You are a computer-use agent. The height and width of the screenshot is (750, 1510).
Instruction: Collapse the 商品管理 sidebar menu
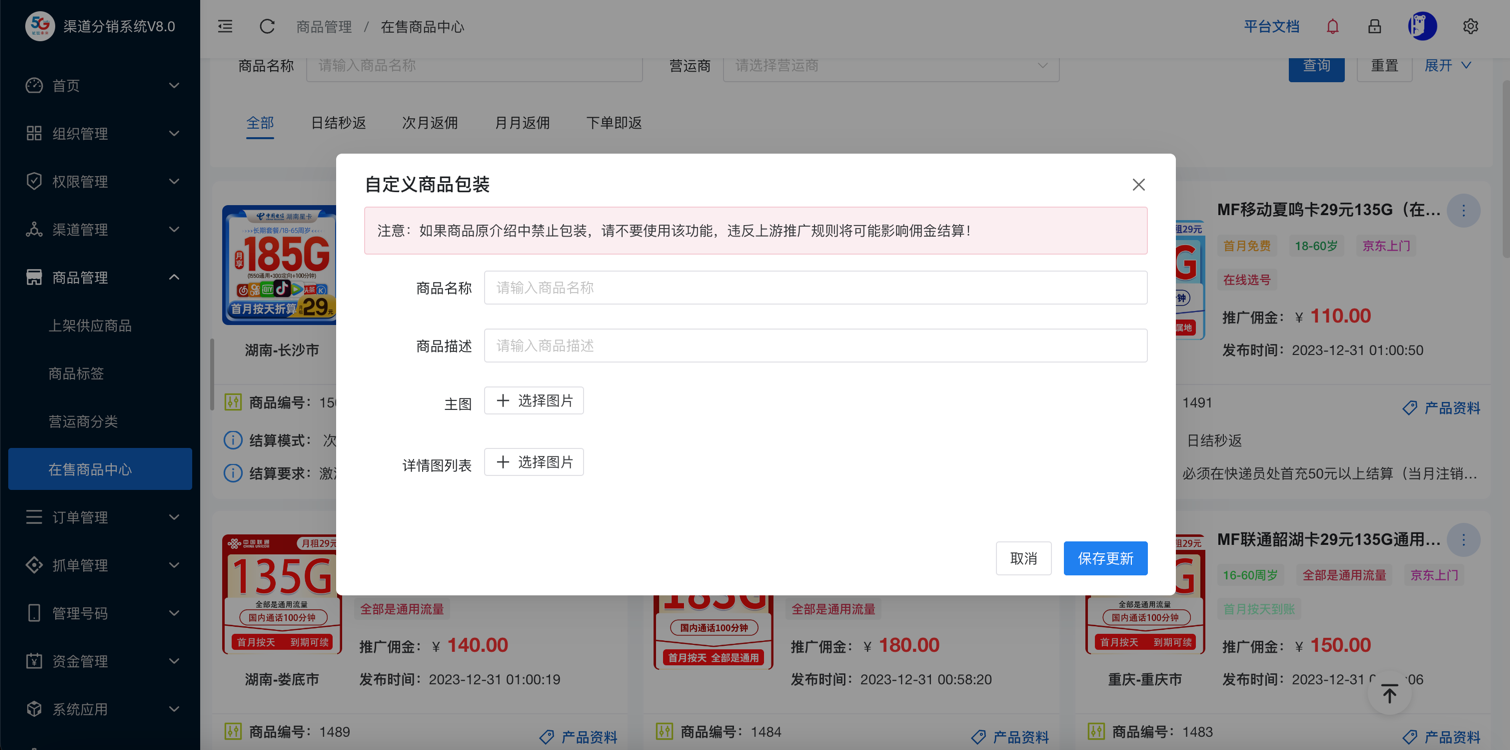coord(100,277)
